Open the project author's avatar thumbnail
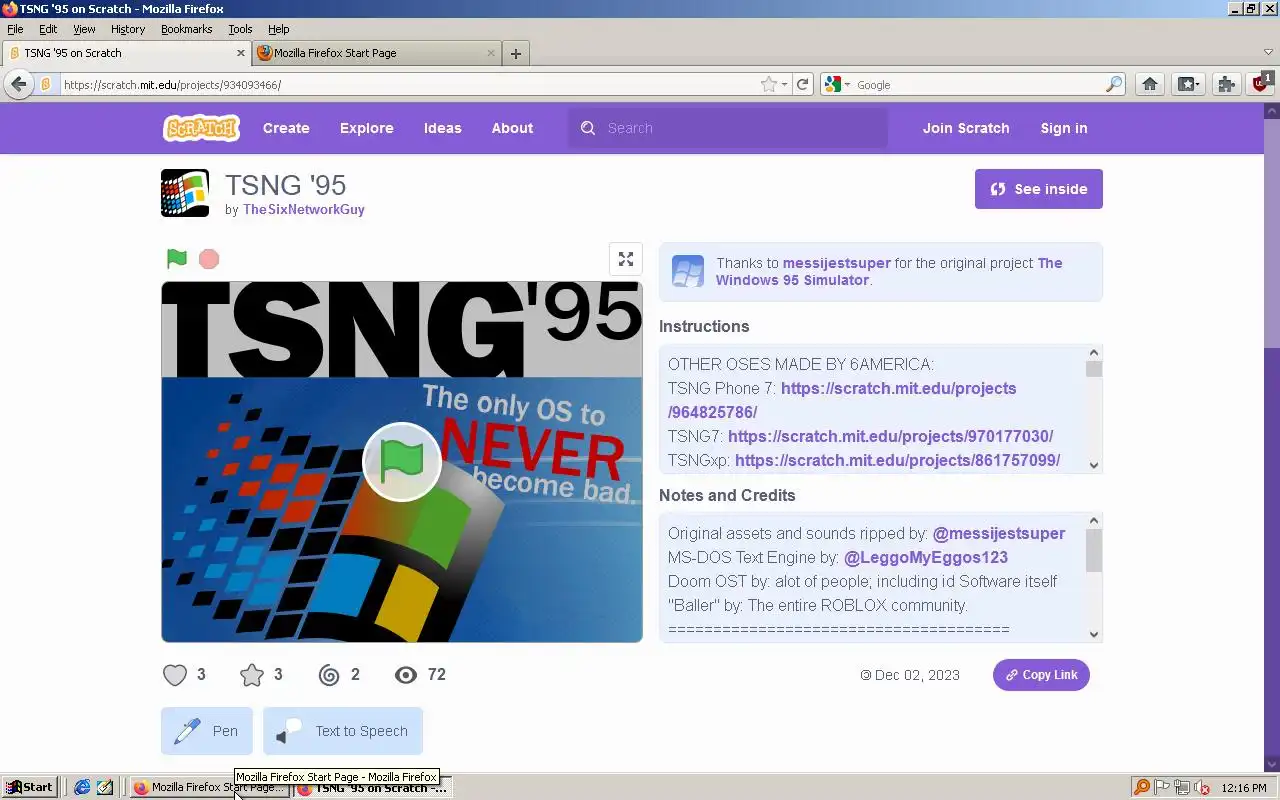1280x800 pixels. click(185, 193)
